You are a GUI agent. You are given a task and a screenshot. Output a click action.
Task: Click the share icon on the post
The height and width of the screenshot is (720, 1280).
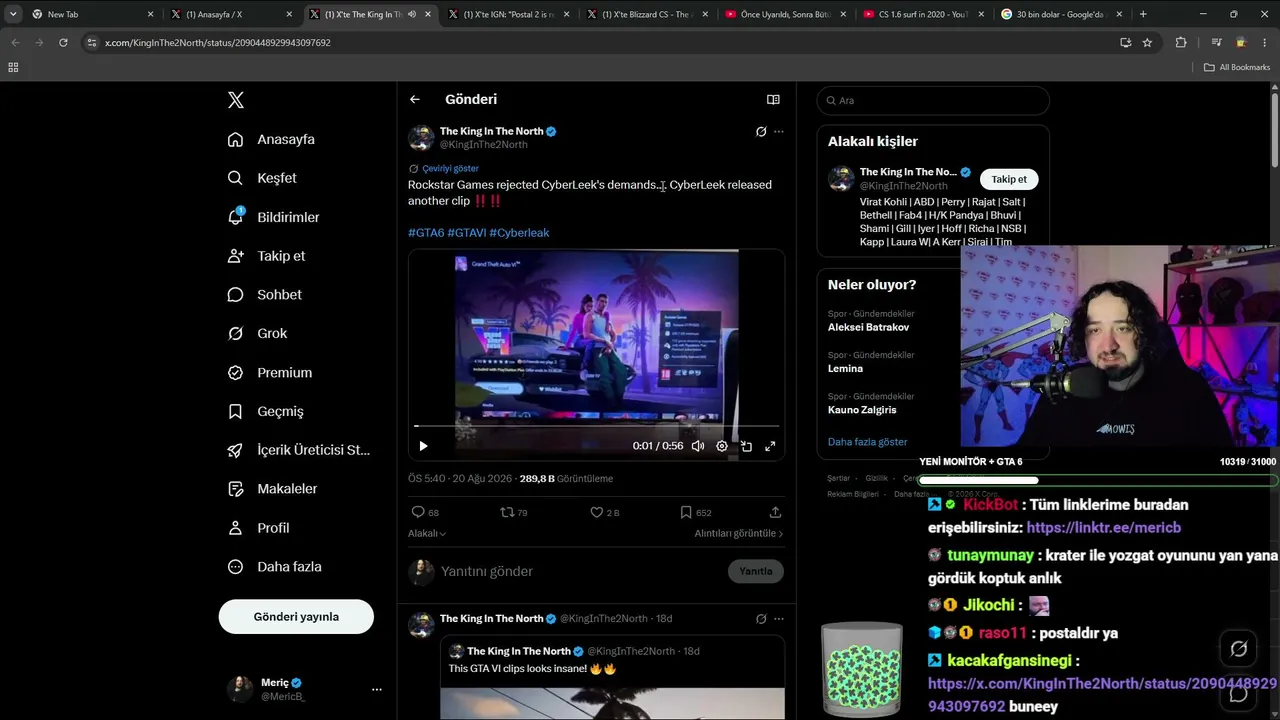point(775,512)
